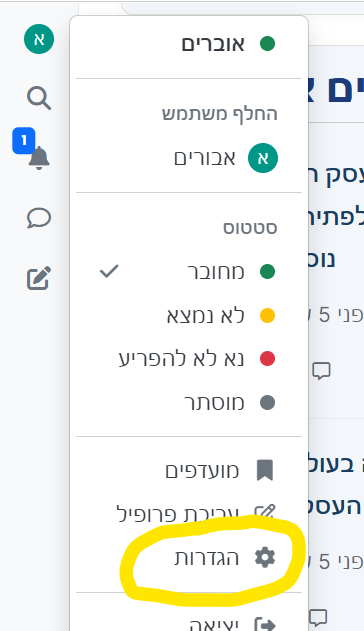Open the chat speech bubble icon
This screenshot has width=364, height=631.
(39, 218)
